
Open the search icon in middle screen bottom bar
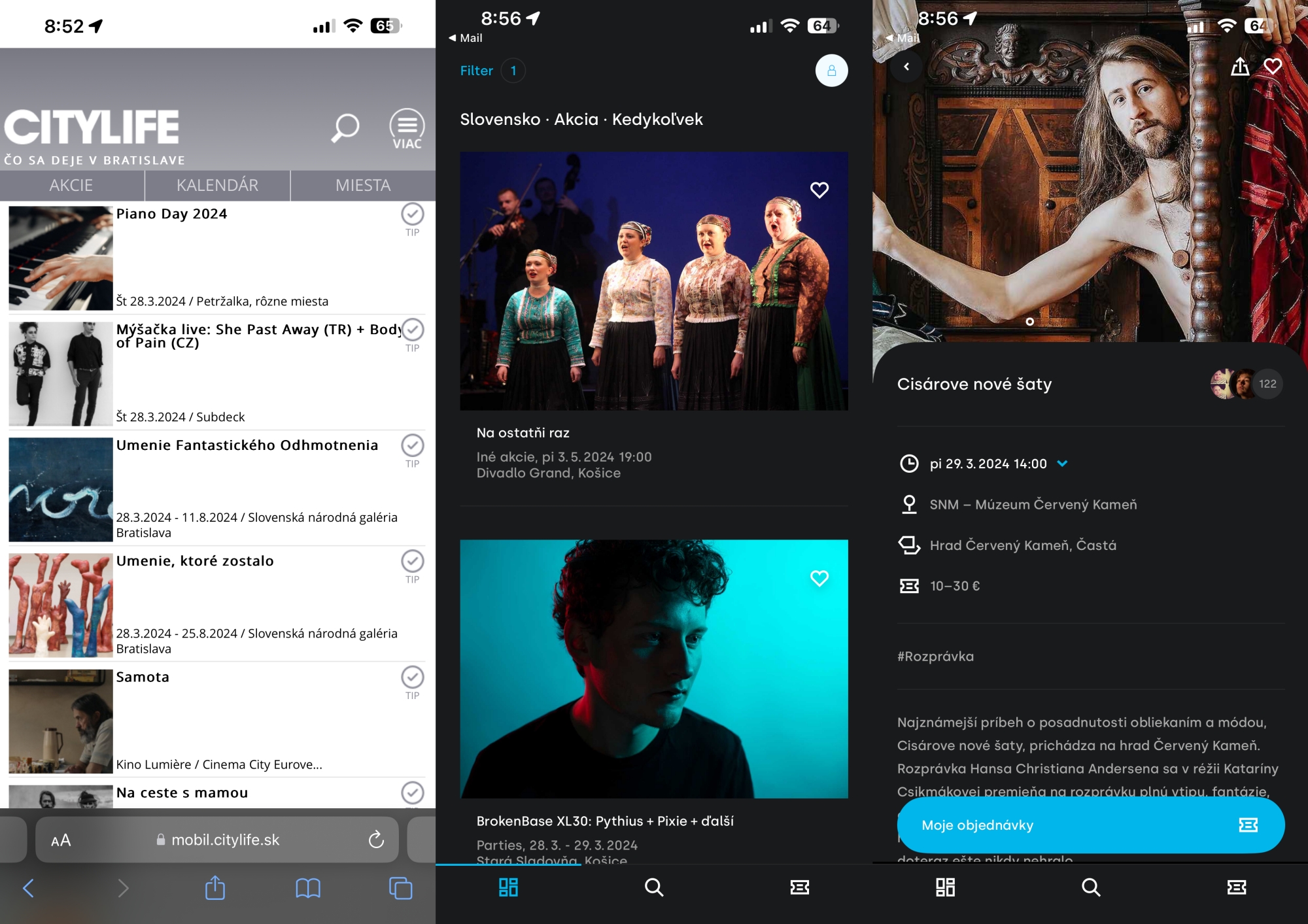click(x=654, y=887)
